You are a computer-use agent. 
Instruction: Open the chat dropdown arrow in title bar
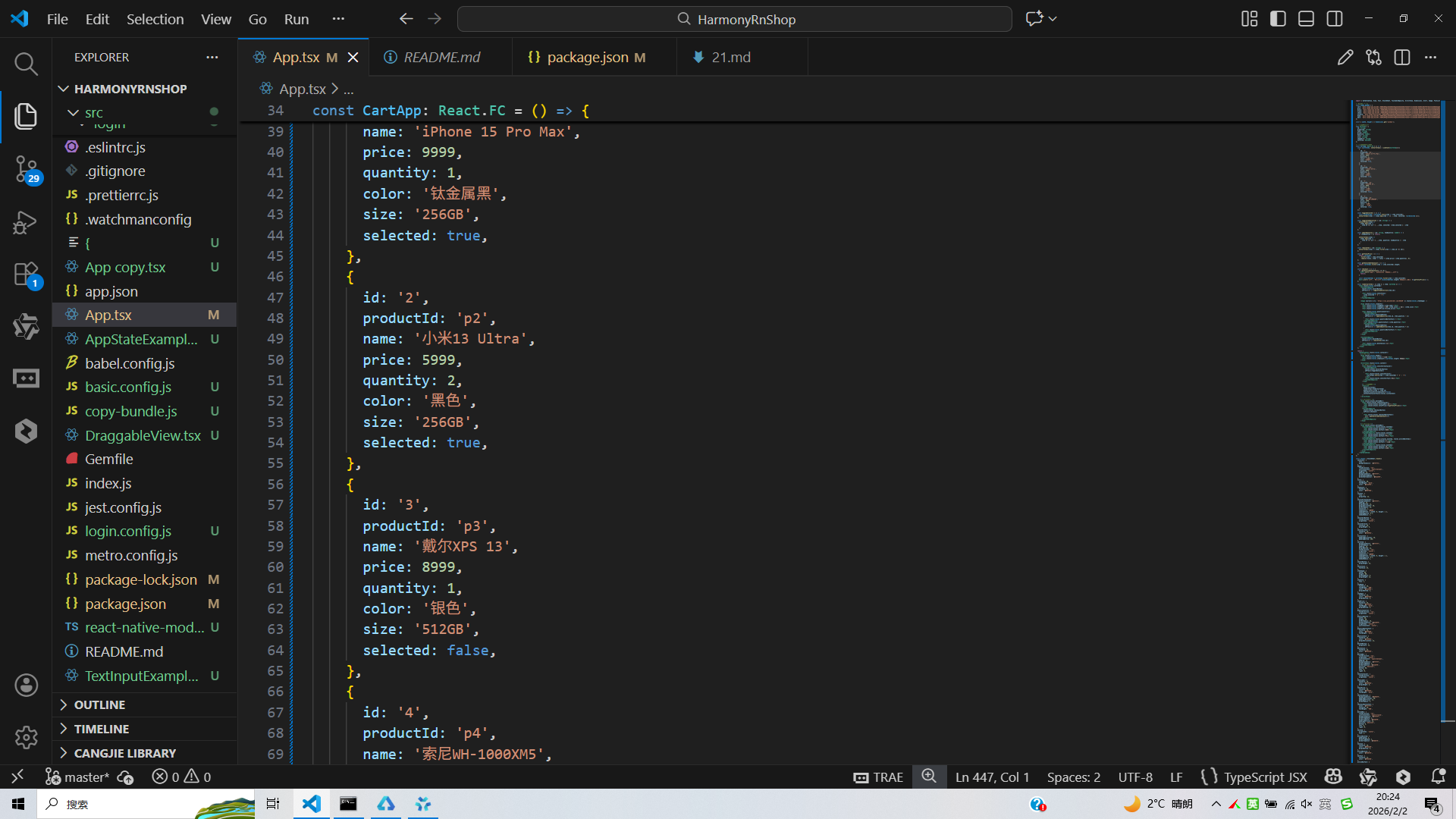1053,19
